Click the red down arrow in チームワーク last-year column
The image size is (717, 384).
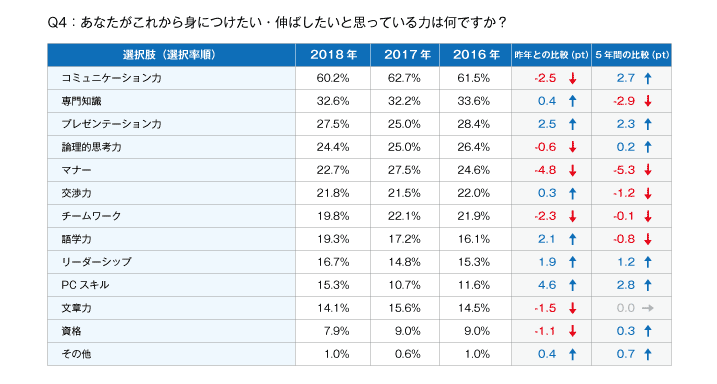point(572,216)
